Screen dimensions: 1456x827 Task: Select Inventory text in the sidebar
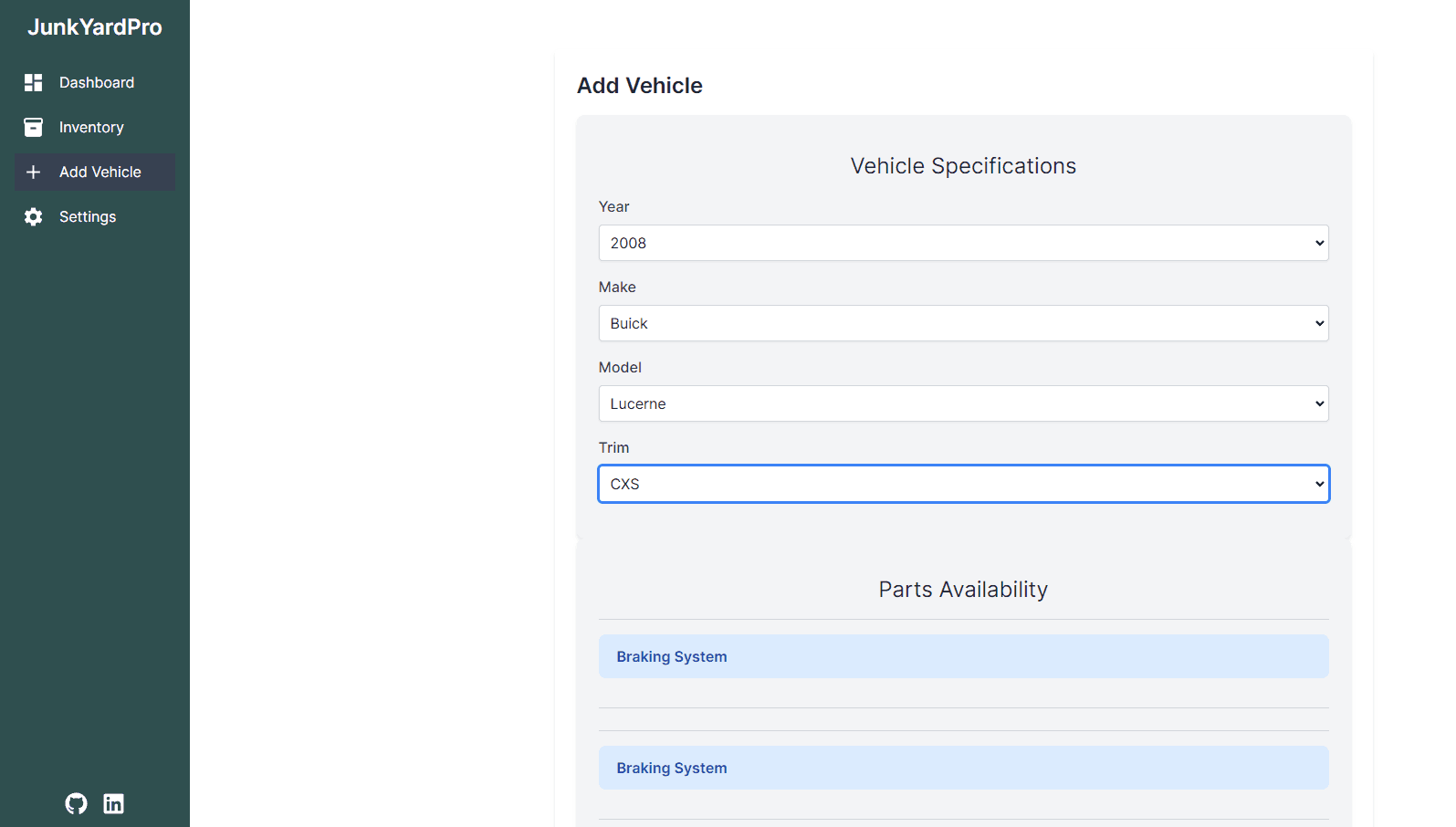click(x=91, y=128)
